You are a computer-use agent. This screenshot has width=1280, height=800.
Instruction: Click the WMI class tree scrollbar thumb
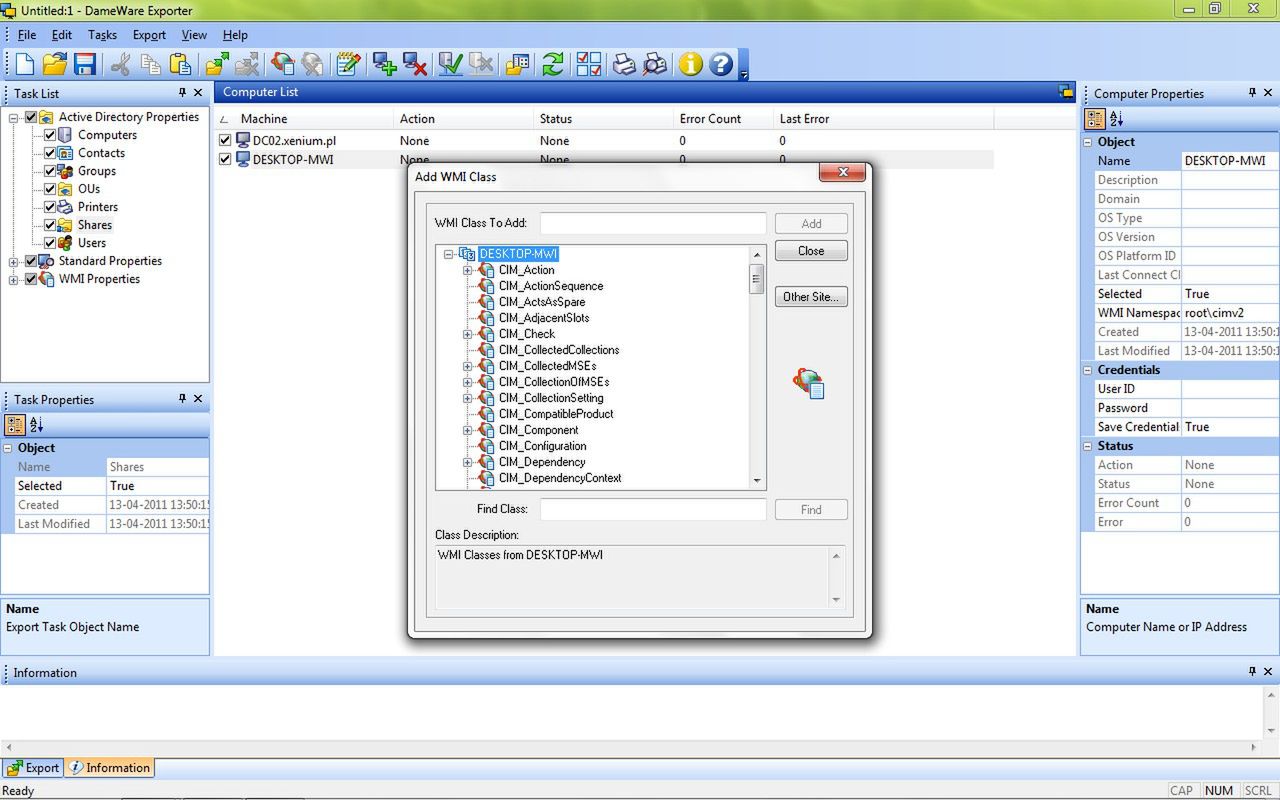[757, 278]
